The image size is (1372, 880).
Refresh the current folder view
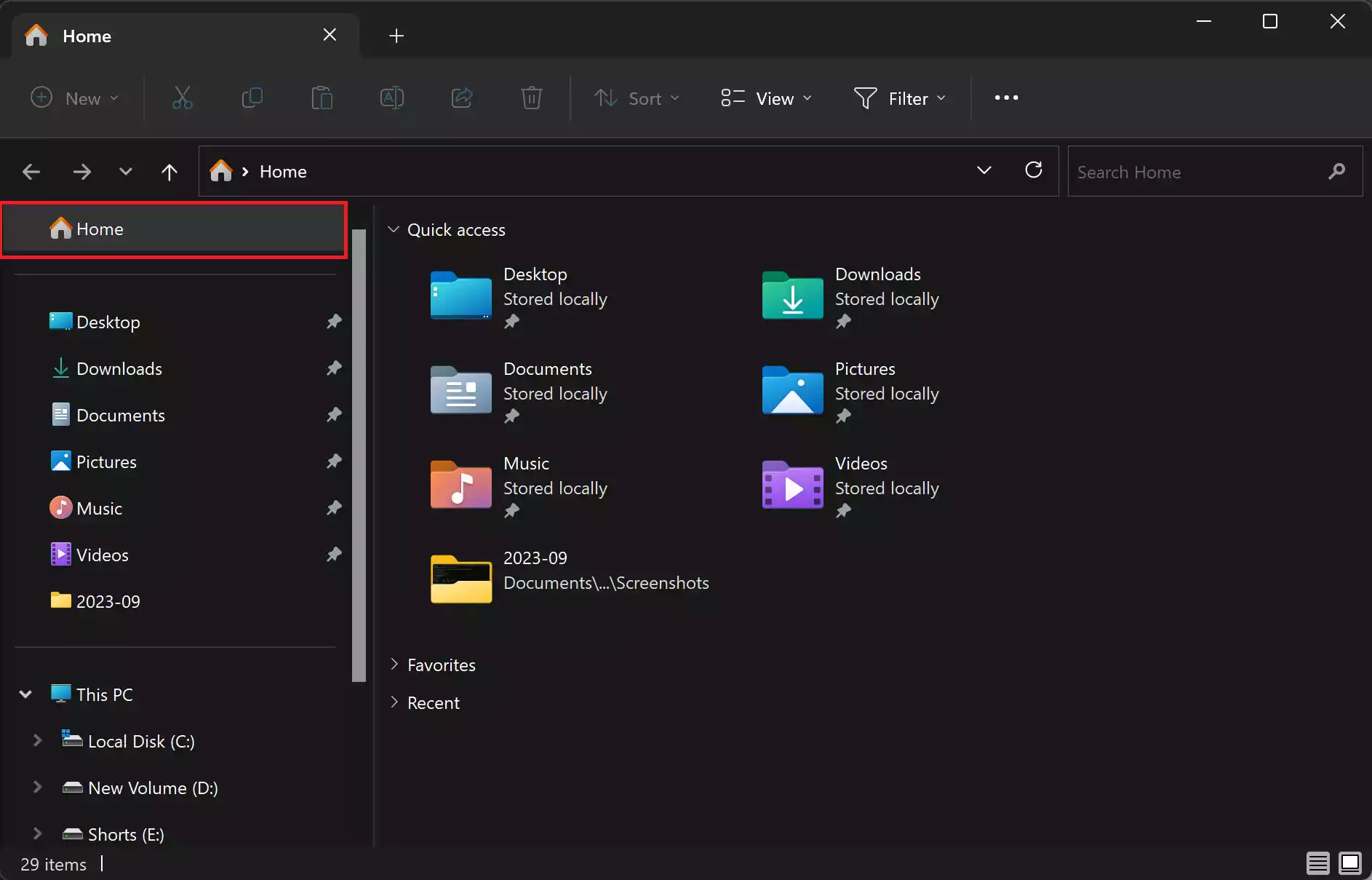click(1034, 170)
